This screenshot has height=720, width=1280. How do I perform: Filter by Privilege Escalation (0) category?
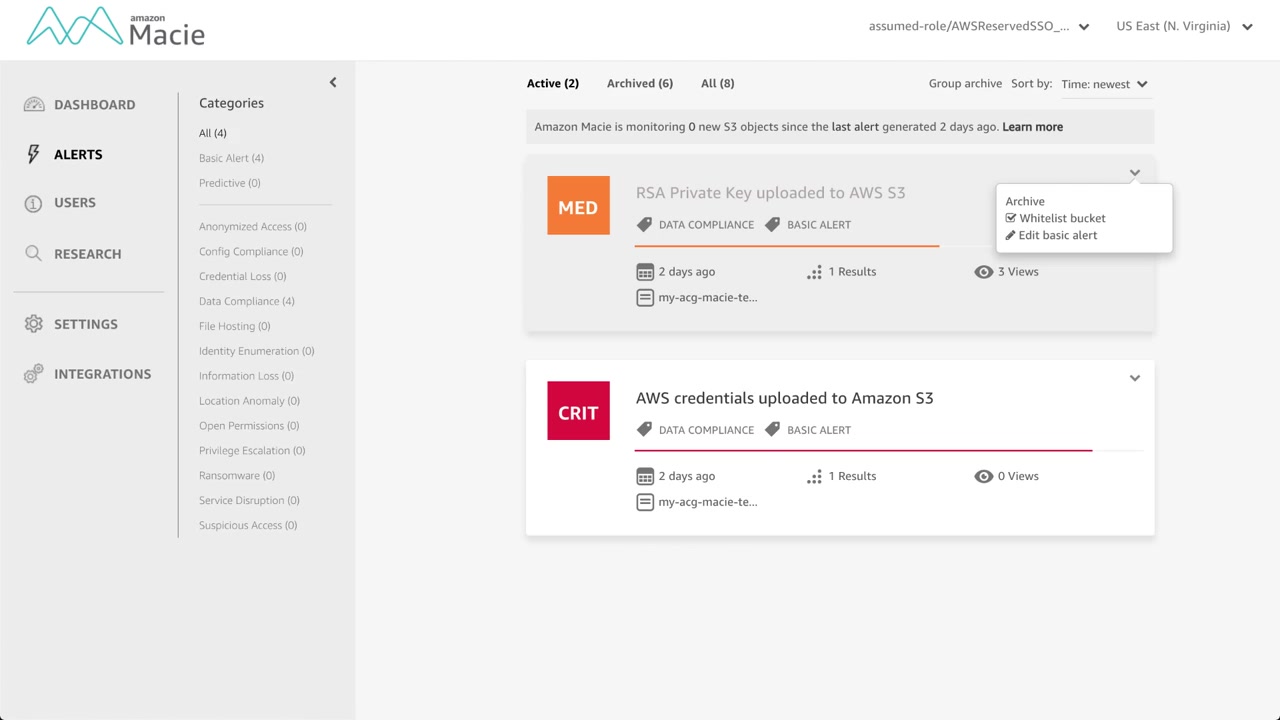tap(252, 451)
